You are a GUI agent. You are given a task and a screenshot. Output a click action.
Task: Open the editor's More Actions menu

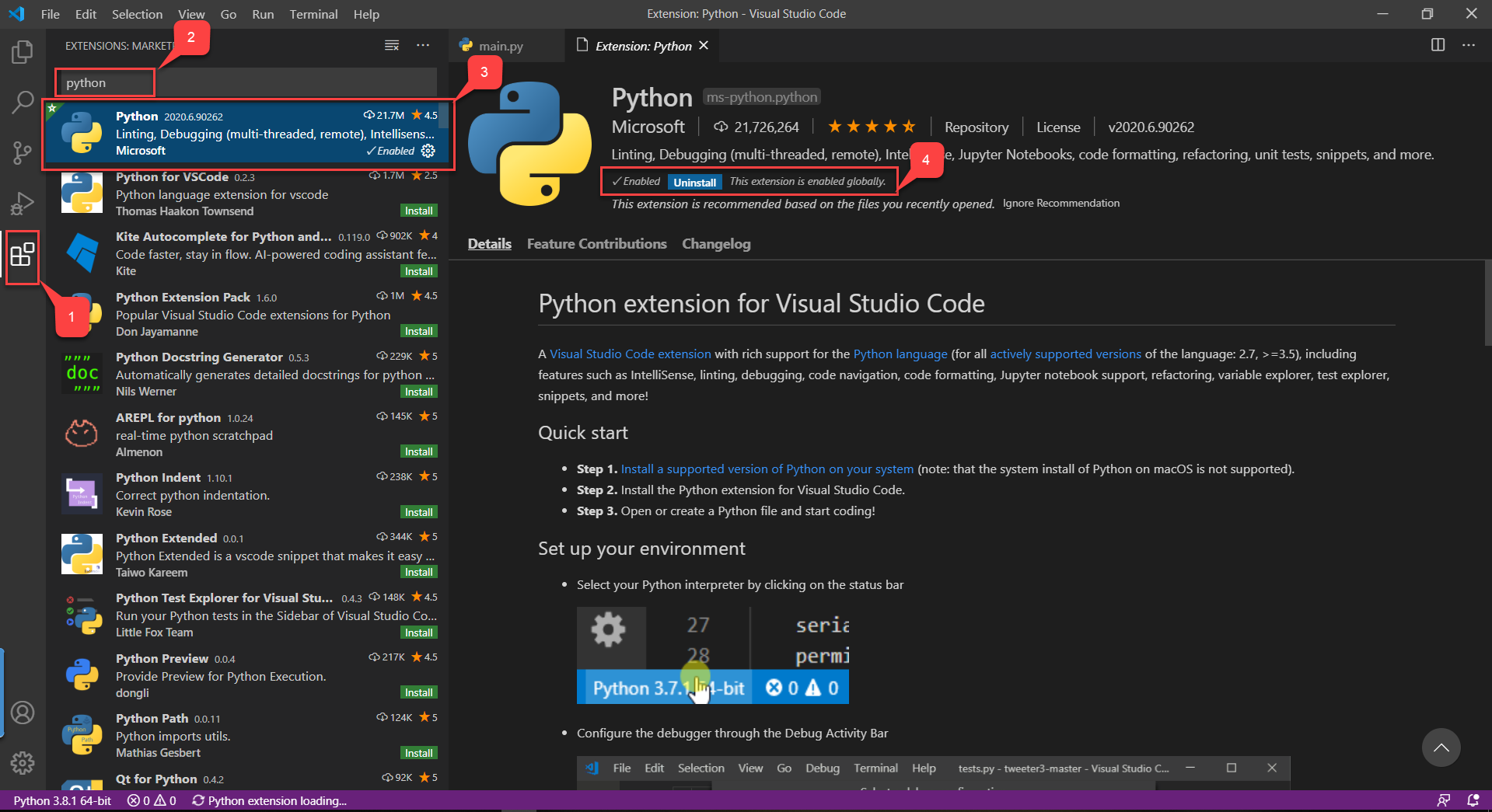(1469, 45)
